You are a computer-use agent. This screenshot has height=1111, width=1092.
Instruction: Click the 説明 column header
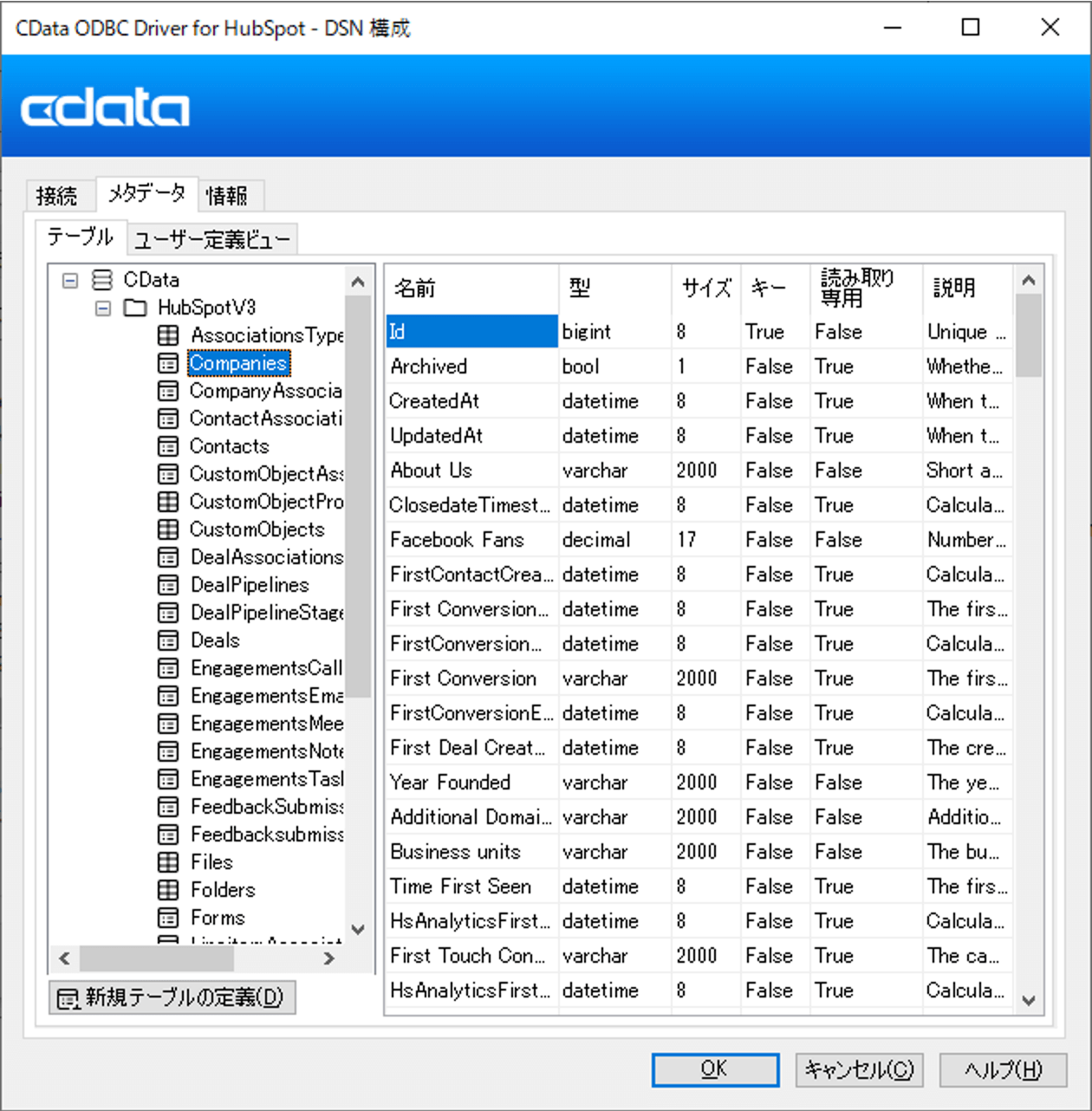[968, 289]
